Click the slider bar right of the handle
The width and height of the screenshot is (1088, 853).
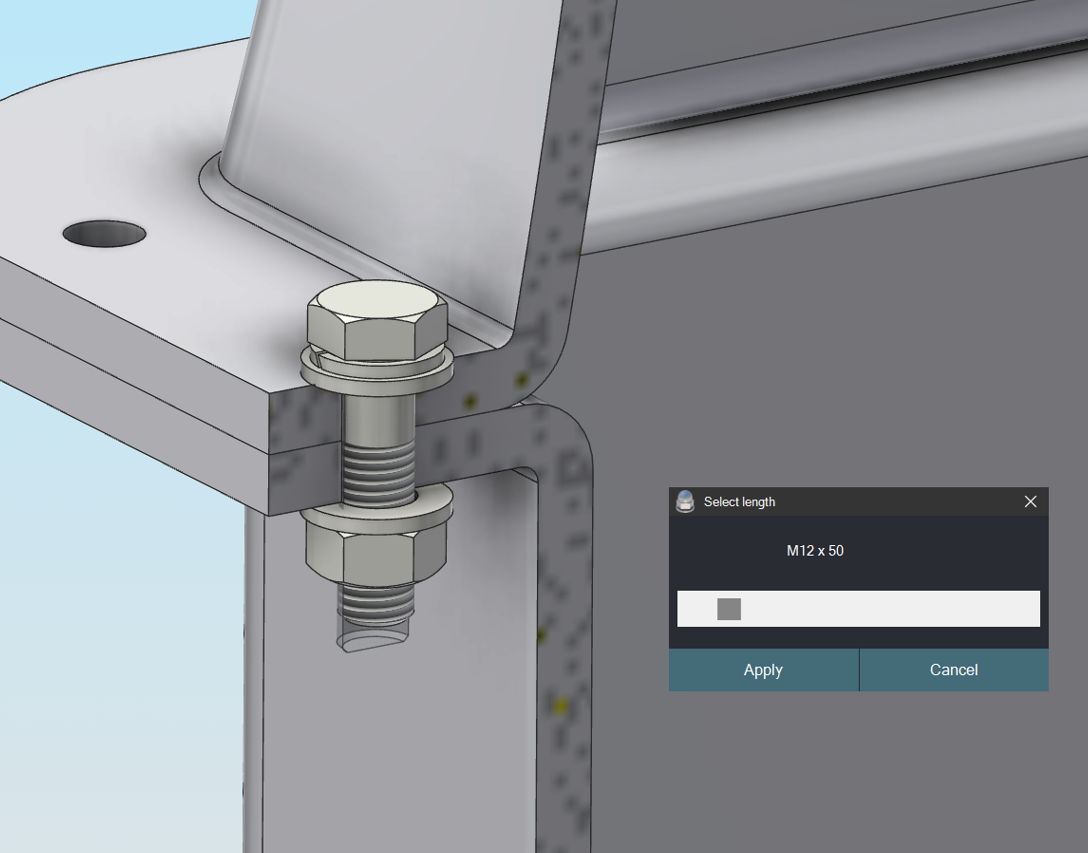[900, 608]
